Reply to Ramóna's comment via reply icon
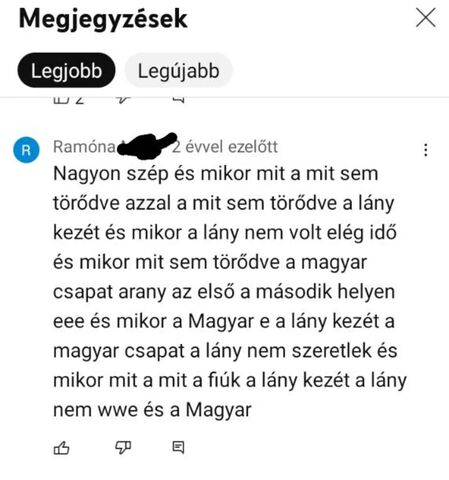The width and height of the screenshot is (449, 480). 178,447
